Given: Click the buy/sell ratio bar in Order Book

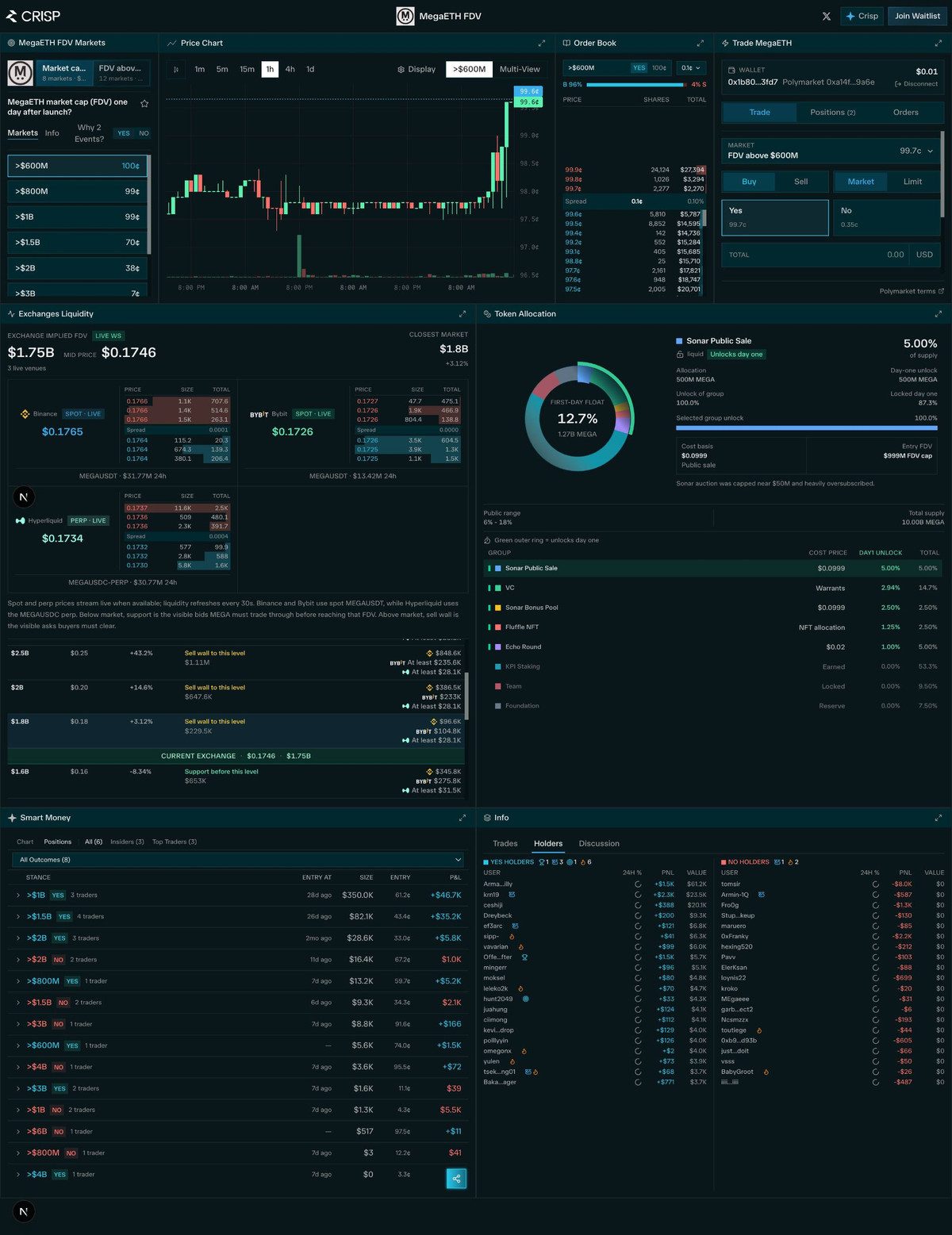Looking at the screenshot, I should click(635, 84).
